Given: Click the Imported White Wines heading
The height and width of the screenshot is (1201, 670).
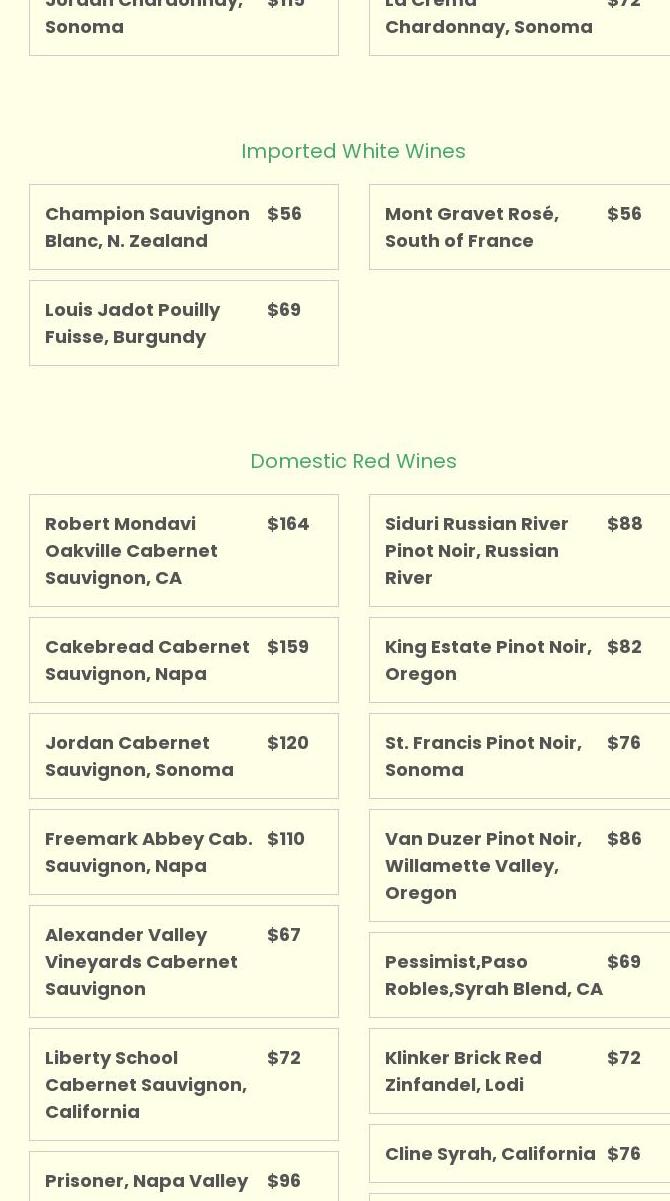Looking at the screenshot, I should (x=353, y=151).
